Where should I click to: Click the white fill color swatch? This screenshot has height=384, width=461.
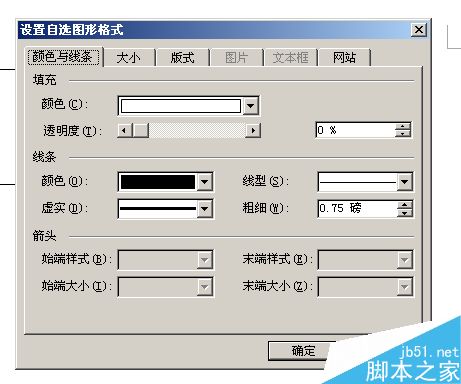point(181,106)
